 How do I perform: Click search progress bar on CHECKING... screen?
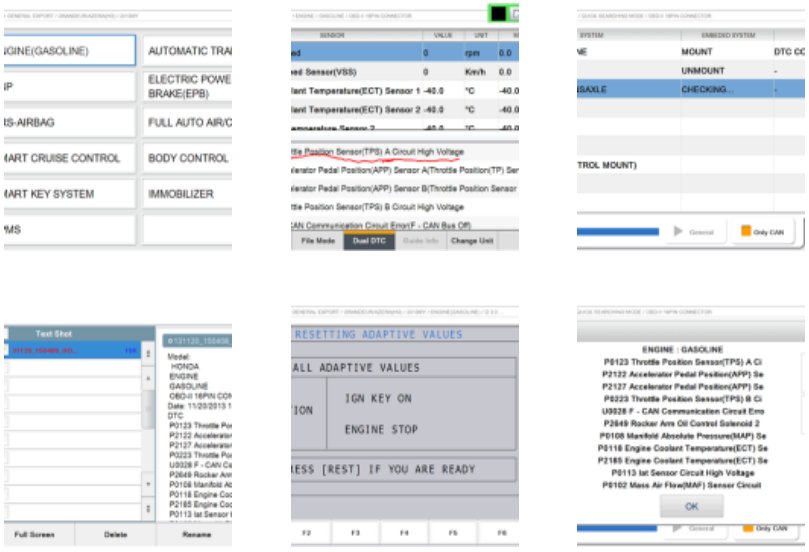click(x=618, y=232)
